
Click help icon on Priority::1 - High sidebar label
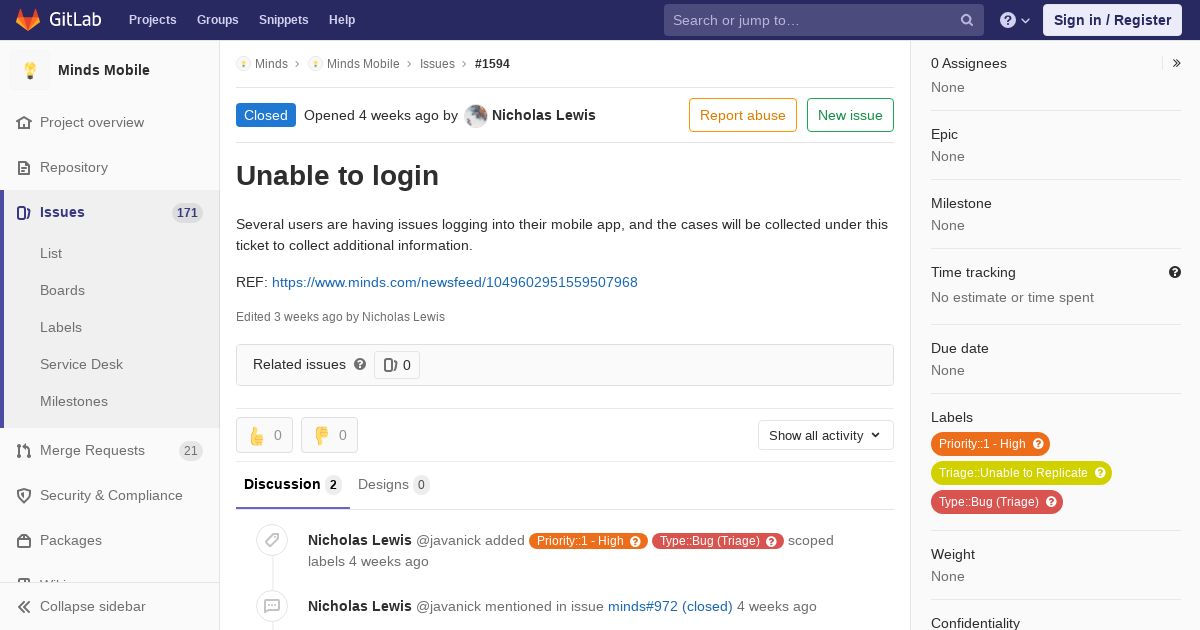(x=1038, y=444)
